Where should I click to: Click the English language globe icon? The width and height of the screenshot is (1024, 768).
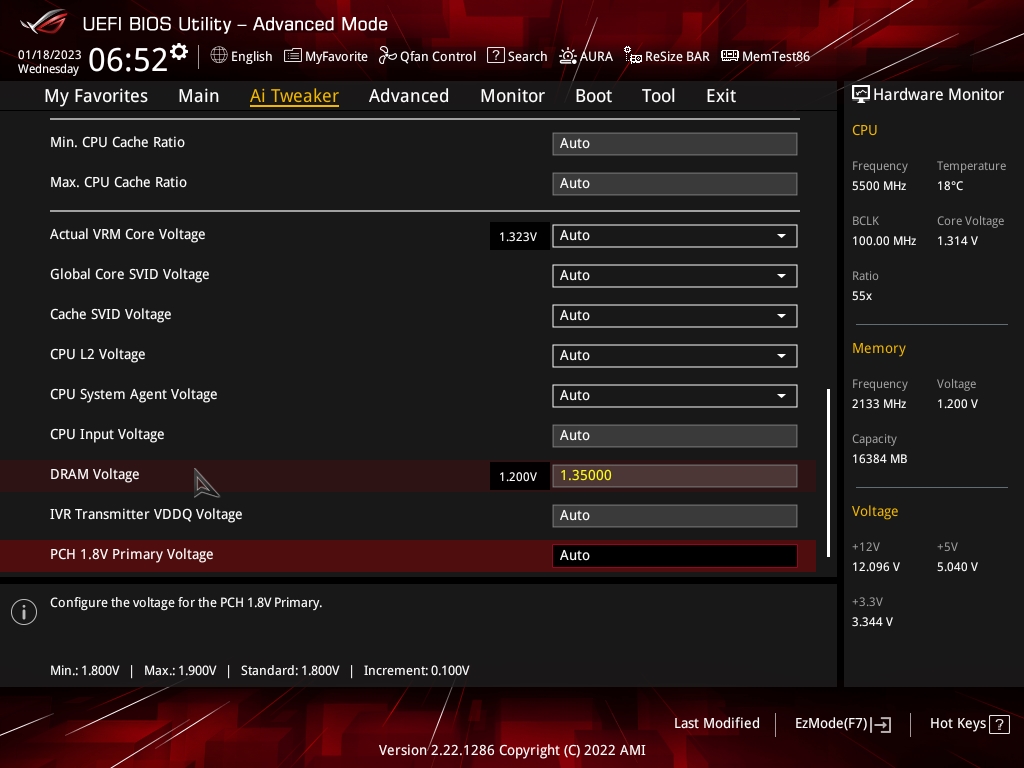219,56
